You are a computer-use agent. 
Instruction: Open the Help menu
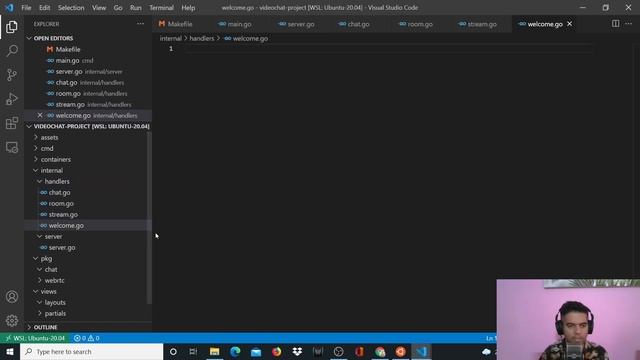coord(188,8)
